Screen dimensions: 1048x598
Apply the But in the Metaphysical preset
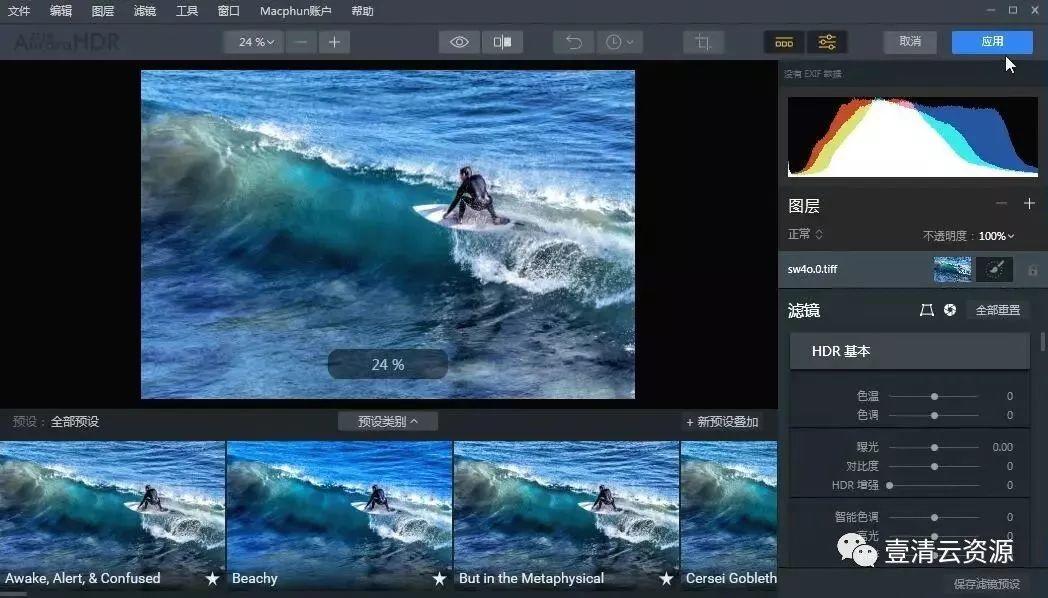point(566,514)
